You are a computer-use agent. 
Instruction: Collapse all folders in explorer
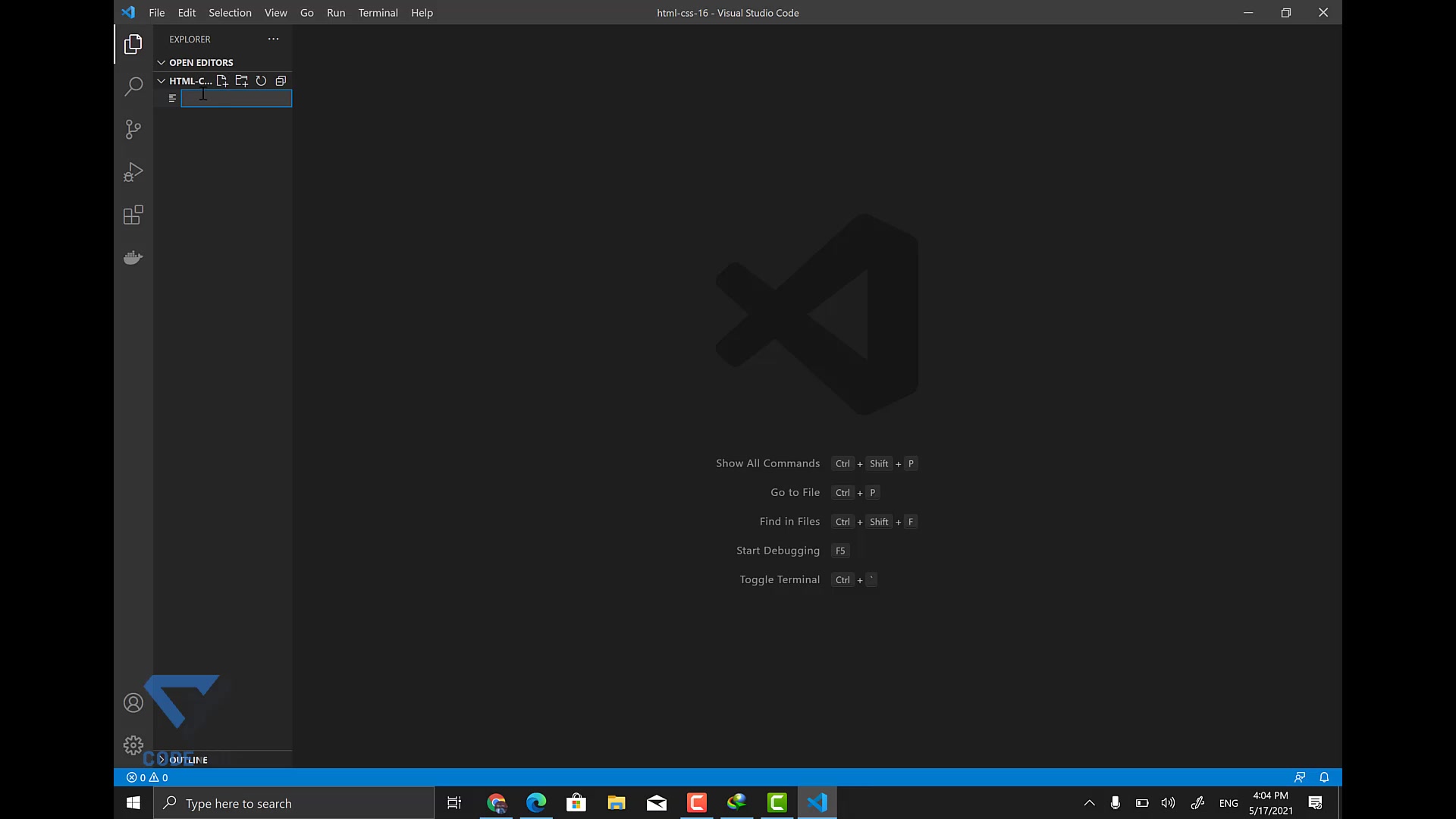(x=281, y=80)
